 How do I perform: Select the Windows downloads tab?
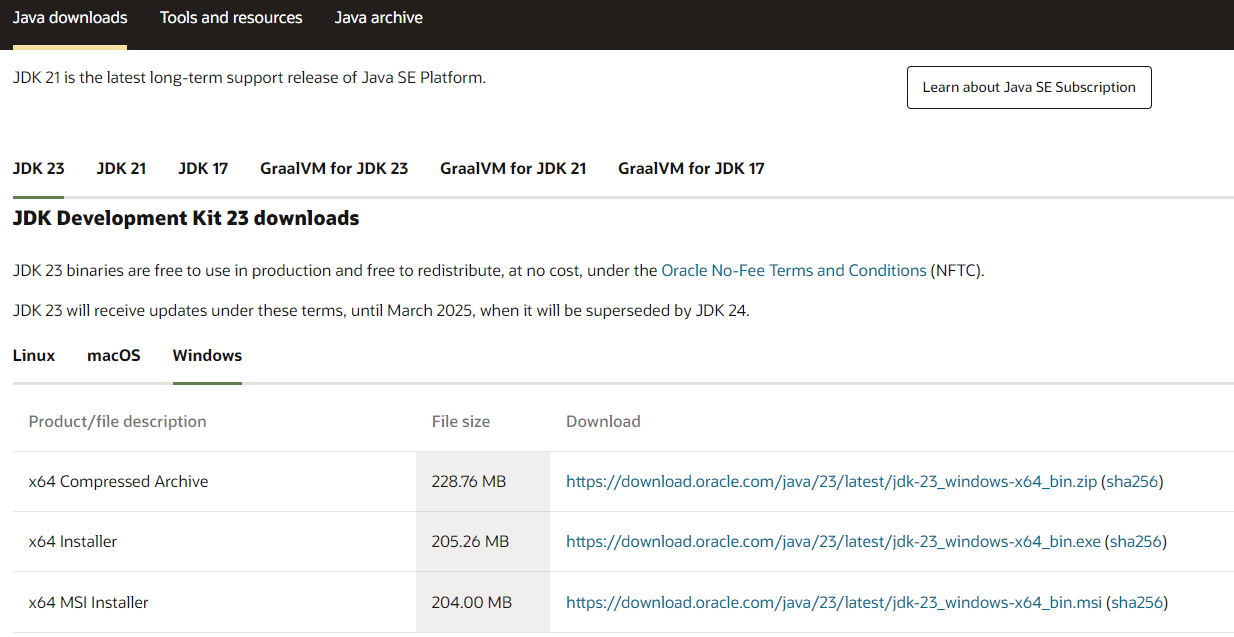(x=207, y=356)
